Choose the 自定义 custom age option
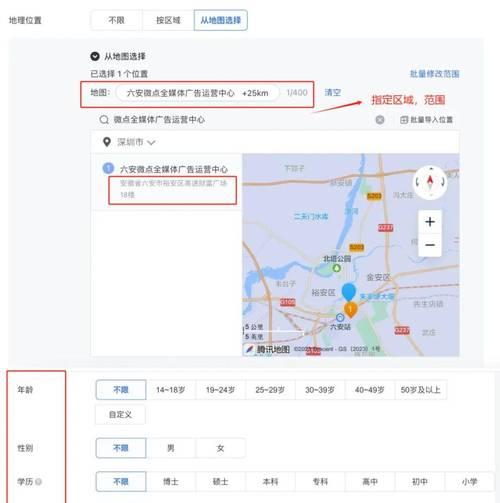 [x=120, y=415]
